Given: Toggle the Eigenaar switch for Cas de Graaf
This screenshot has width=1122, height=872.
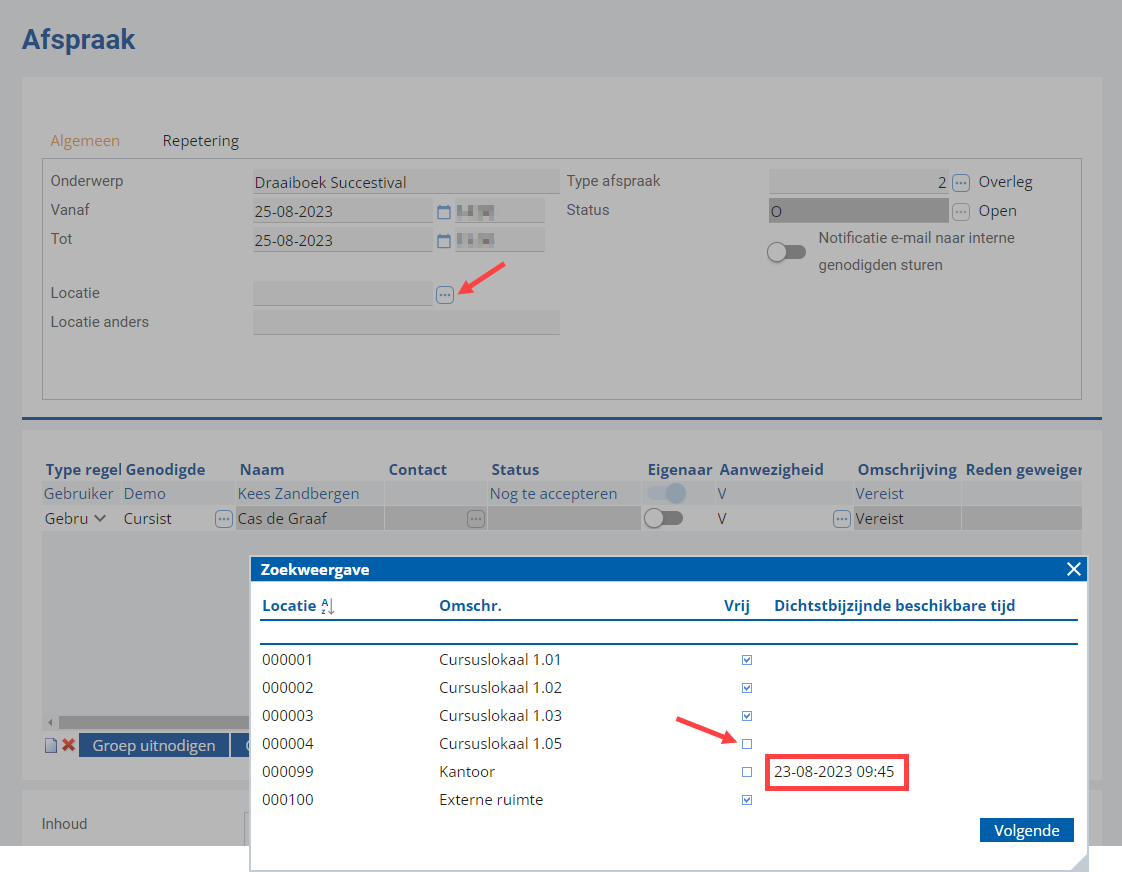Looking at the screenshot, I should pyautogui.click(x=663, y=518).
